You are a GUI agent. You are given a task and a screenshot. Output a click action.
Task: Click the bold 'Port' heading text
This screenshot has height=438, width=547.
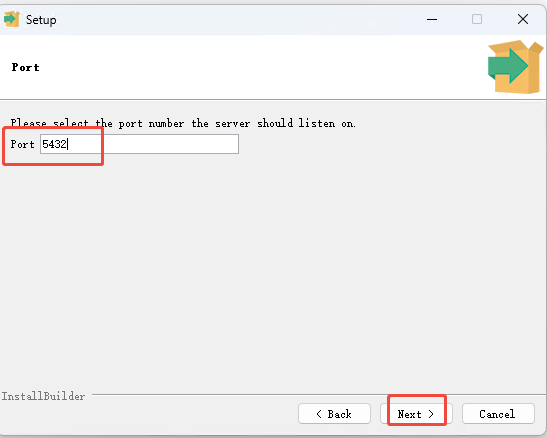pos(25,67)
